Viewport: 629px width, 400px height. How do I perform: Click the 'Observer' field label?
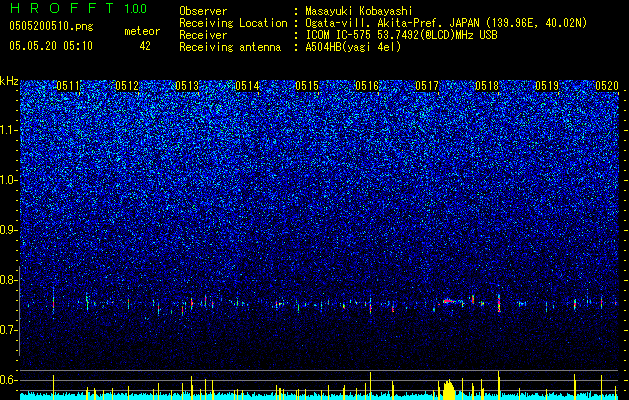203,11
